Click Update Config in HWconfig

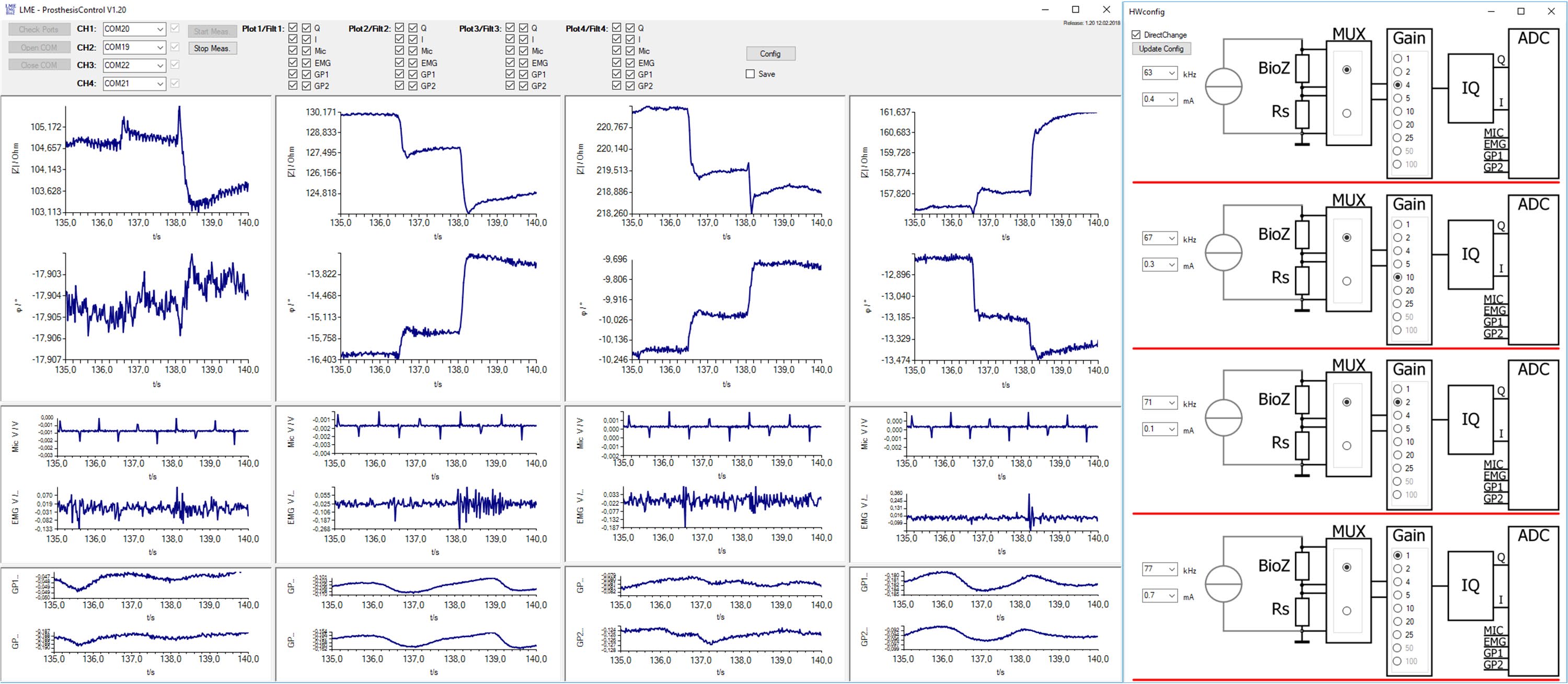(x=1161, y=49)
